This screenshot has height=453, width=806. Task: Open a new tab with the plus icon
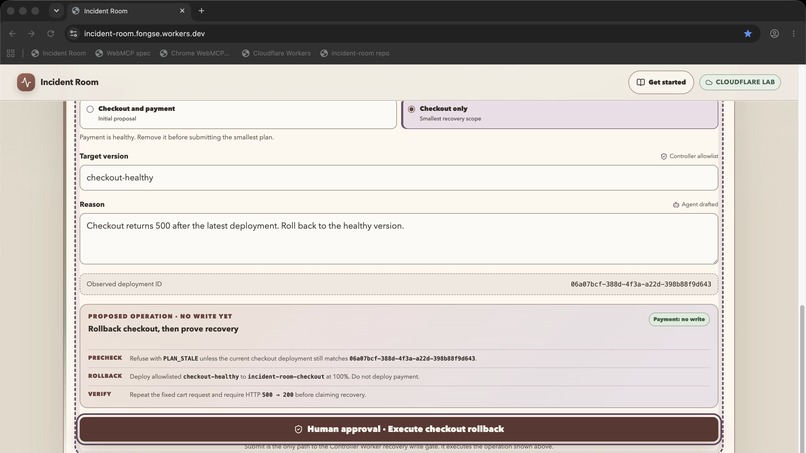[202, 11]
